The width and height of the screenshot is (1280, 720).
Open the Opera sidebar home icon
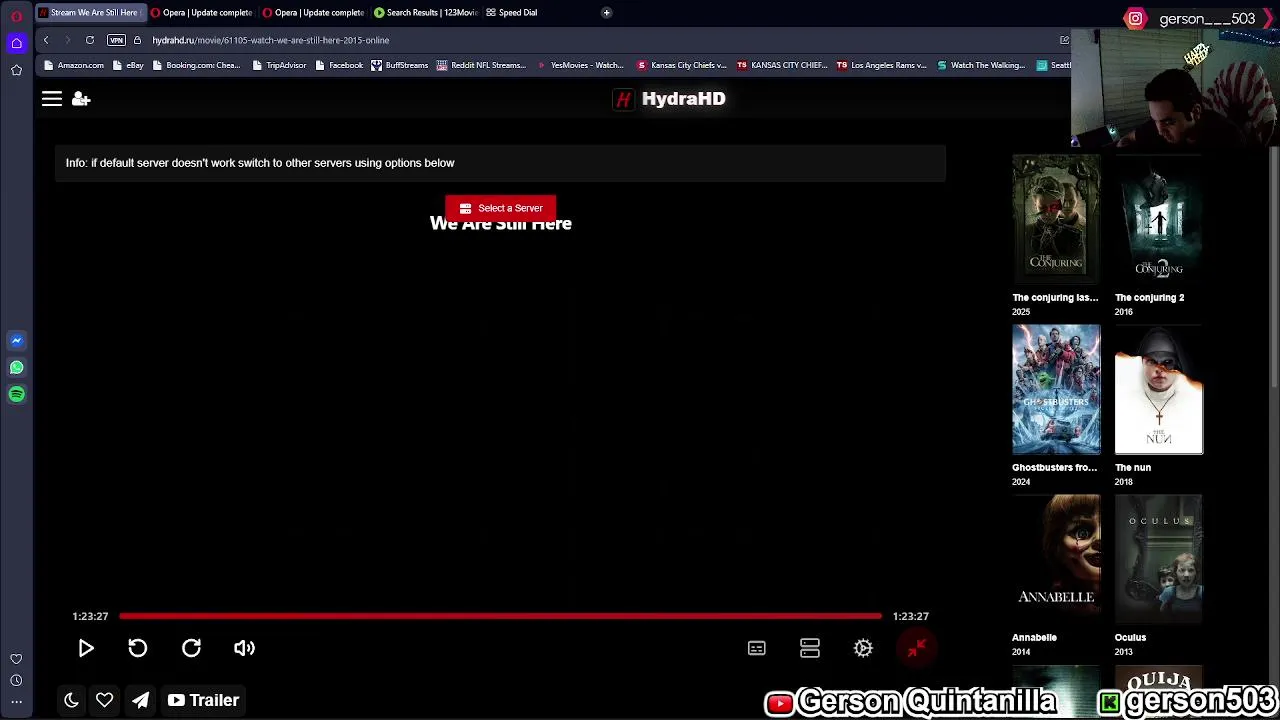click(17, 43)
